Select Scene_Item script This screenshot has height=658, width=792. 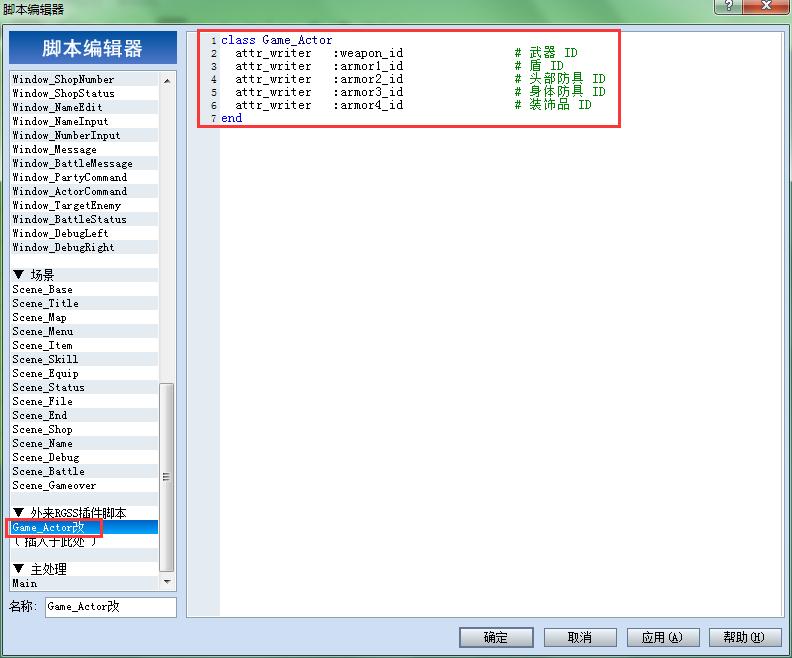[84, 345]
